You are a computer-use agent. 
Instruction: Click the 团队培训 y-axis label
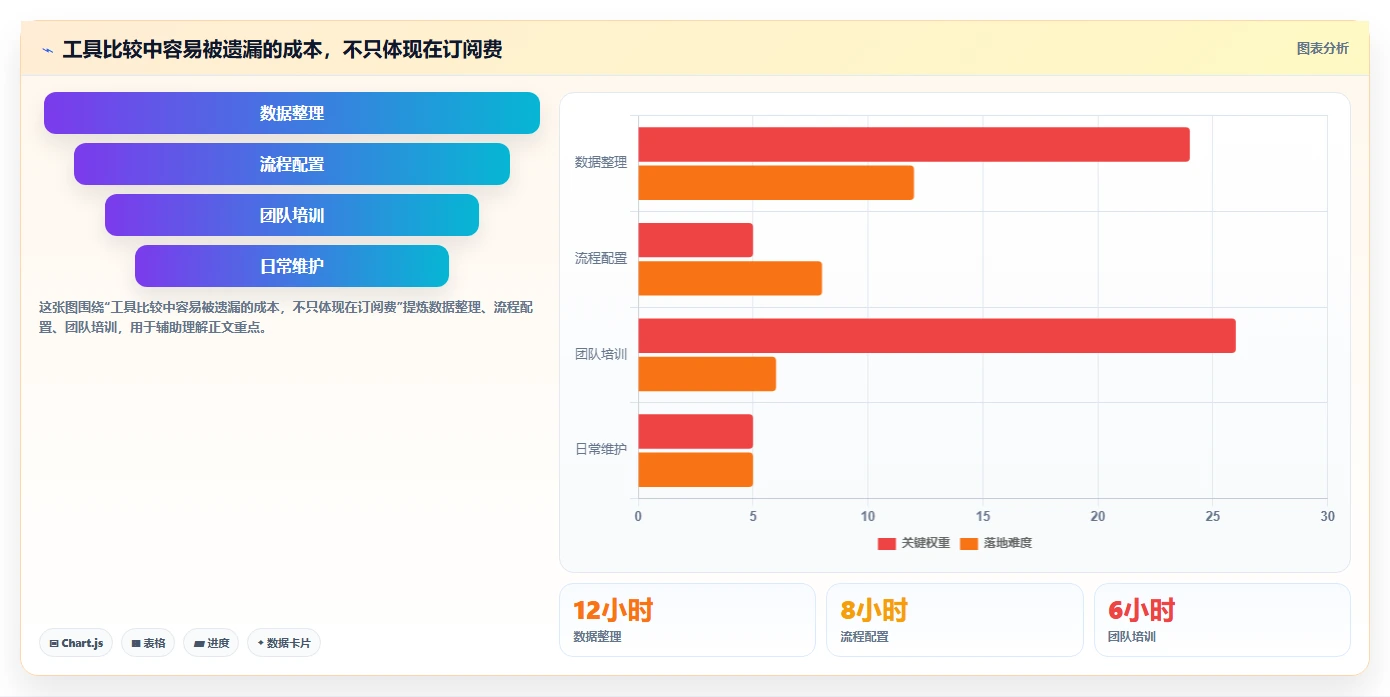pos(601,354)
